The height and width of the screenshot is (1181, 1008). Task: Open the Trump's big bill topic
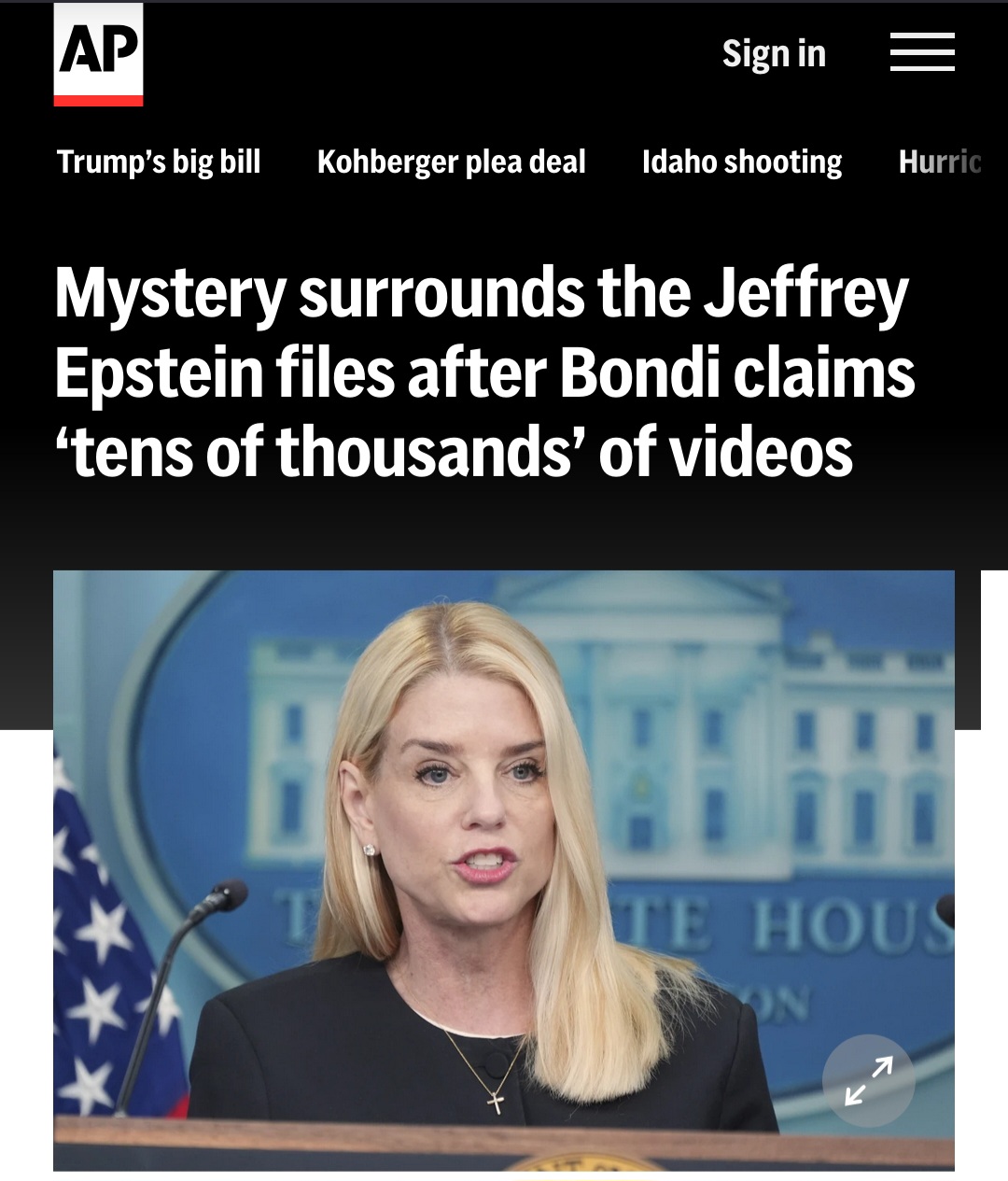tap(159, 162)
